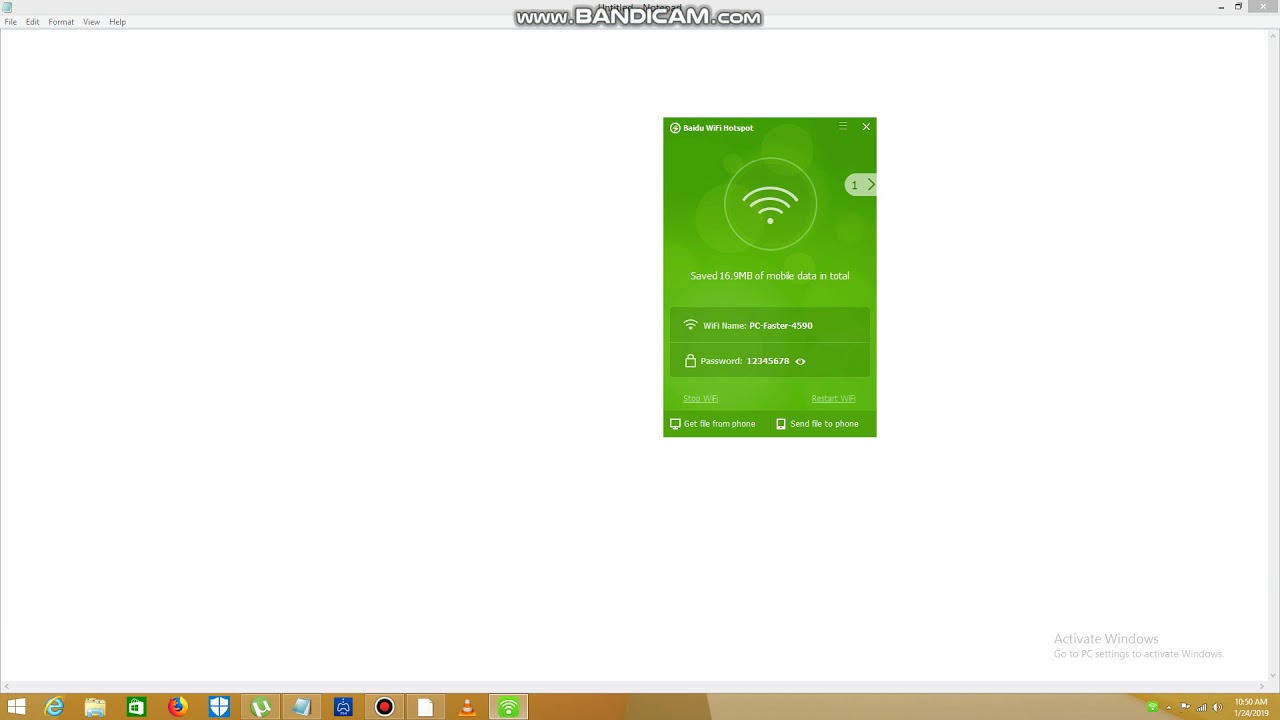The width and height of the screenshot is (1280, 720).
Task: Open Windows Defender shield taskbar icon
Action: pyautogui.click(x=219, y=707)
